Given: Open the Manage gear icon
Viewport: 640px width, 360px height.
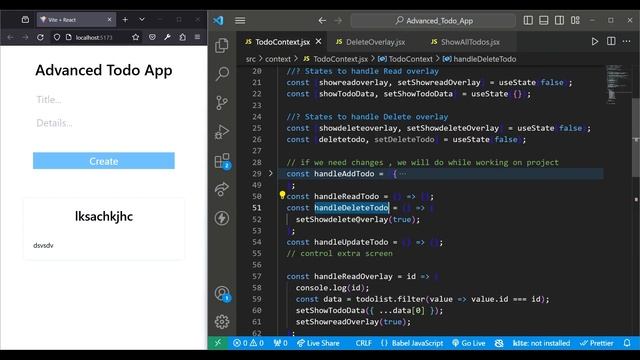Looking at the screenshot, I should 222,322.
